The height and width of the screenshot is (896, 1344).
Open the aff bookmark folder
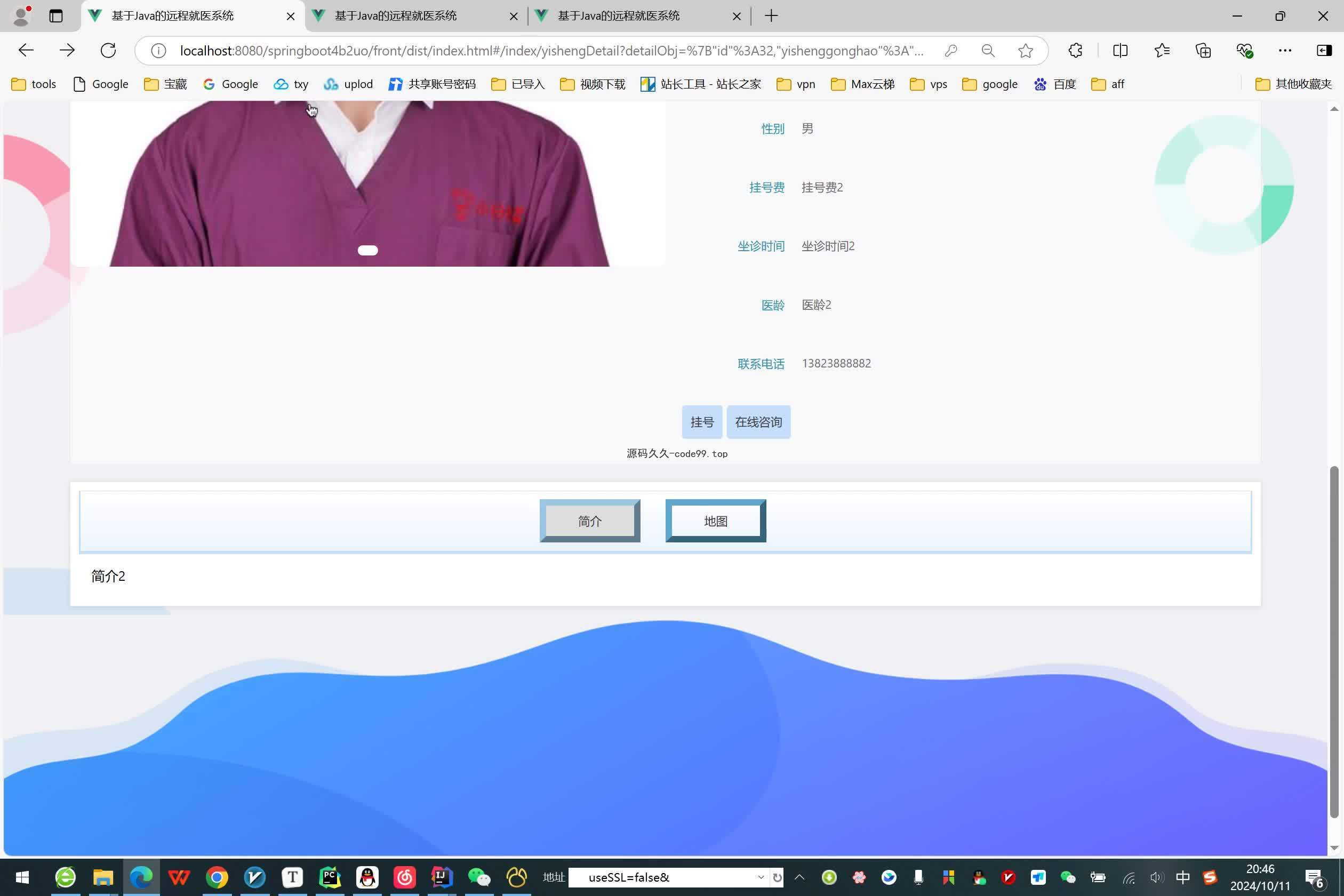1107,84
